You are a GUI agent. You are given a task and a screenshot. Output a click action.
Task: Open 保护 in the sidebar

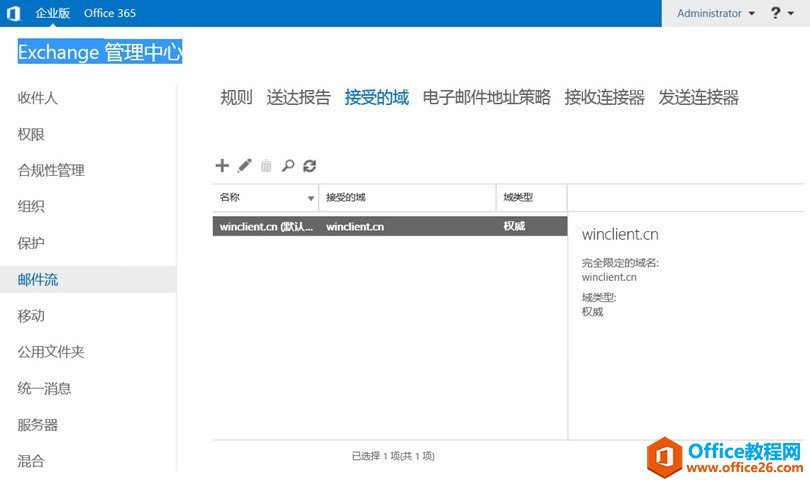click(x=31, y=243)
